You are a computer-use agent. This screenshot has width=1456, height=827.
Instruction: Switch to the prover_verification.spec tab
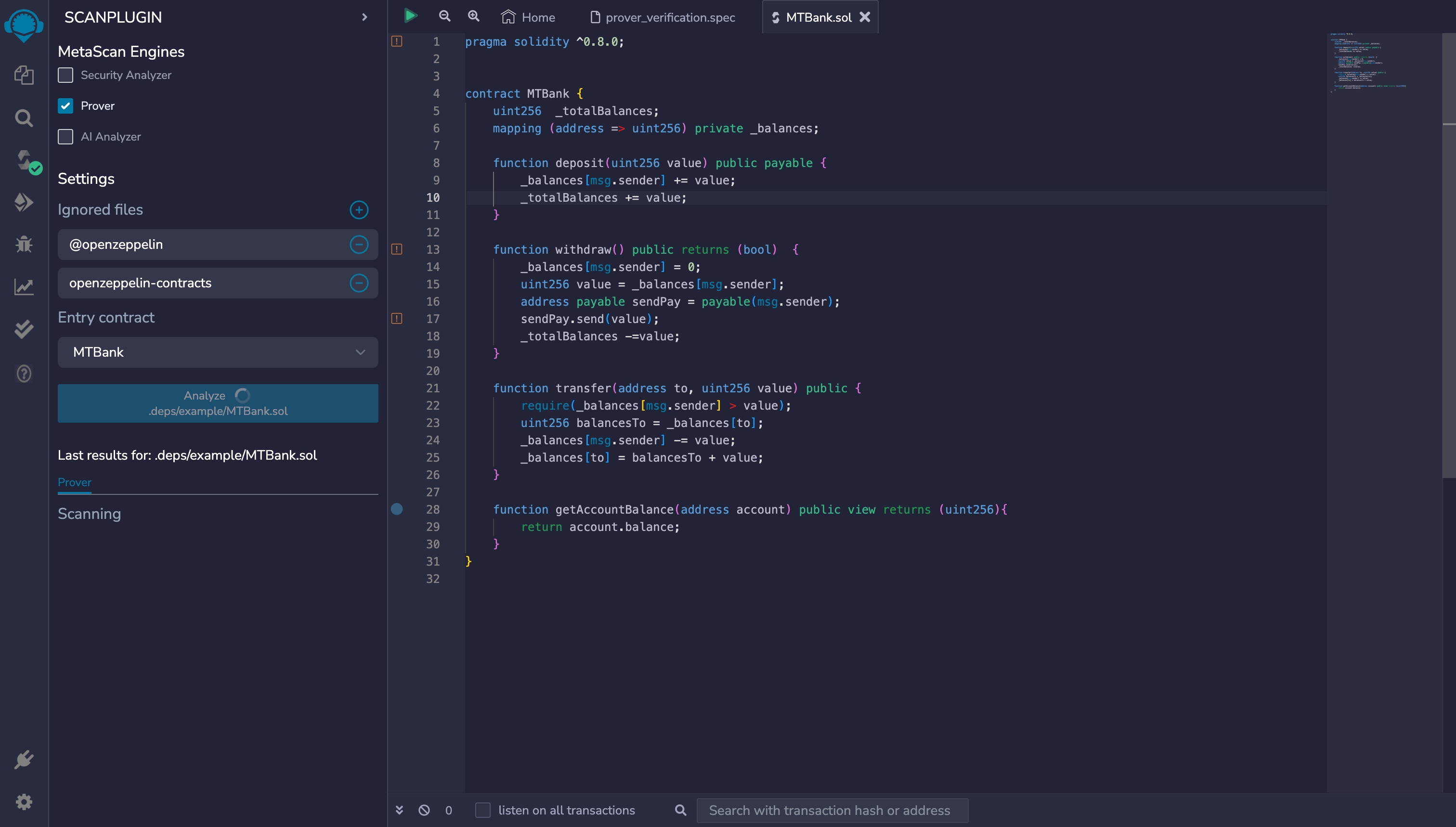point(663,17)
